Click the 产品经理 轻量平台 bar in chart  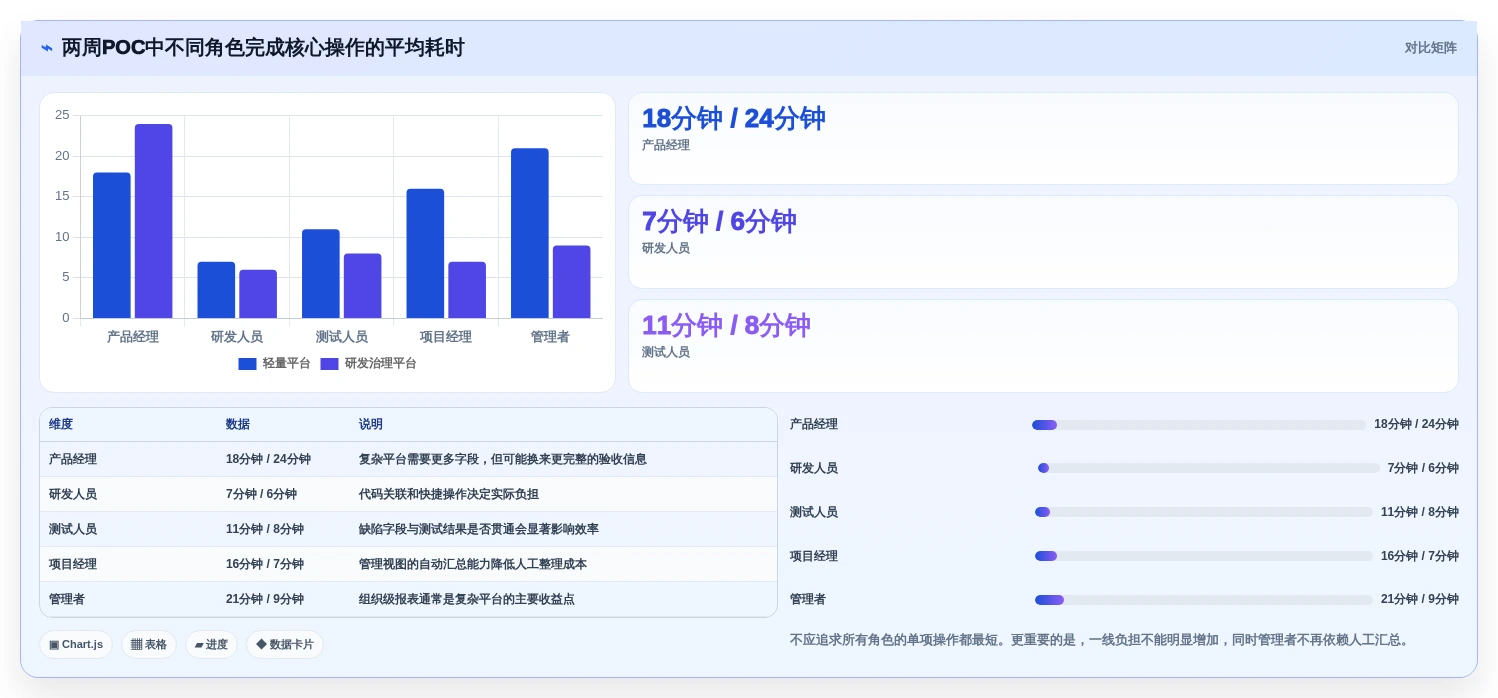(x=112, y=246)
